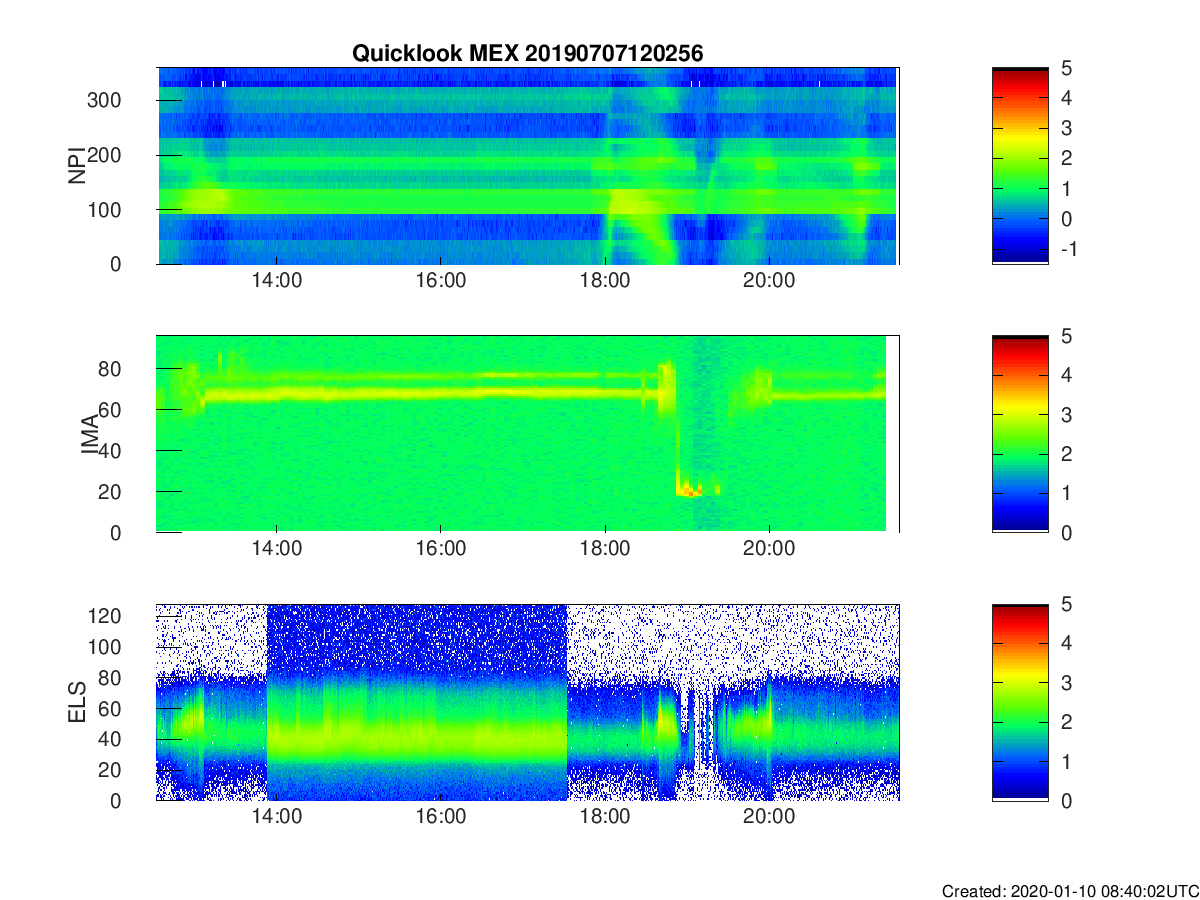Click the 0 label on NPI colorbar
This screenshot has width=1200, height=900.
point(1066,219)
